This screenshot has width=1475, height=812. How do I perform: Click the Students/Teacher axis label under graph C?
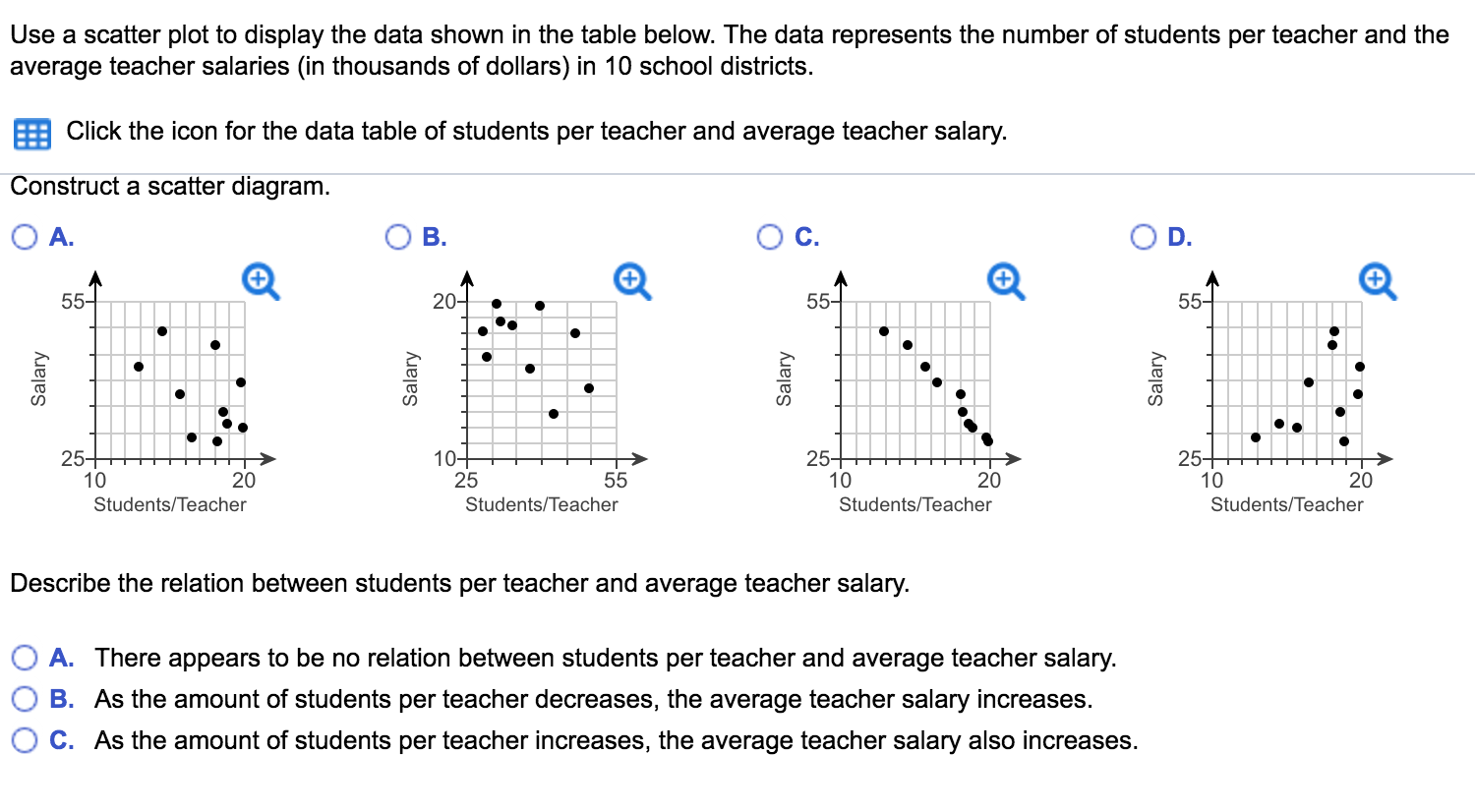[x=914, y=504]
